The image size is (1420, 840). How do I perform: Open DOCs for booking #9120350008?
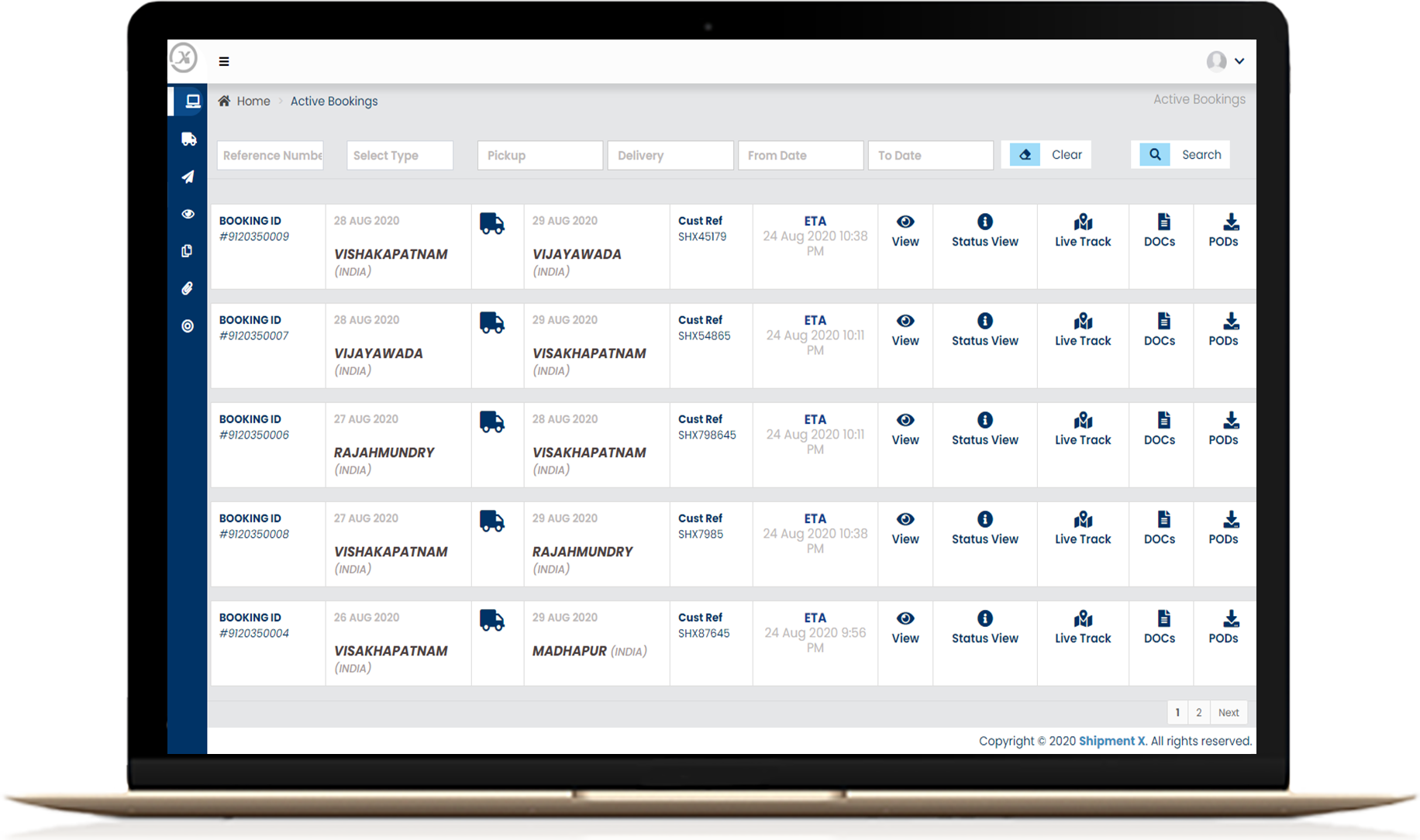pos(1160,528)
